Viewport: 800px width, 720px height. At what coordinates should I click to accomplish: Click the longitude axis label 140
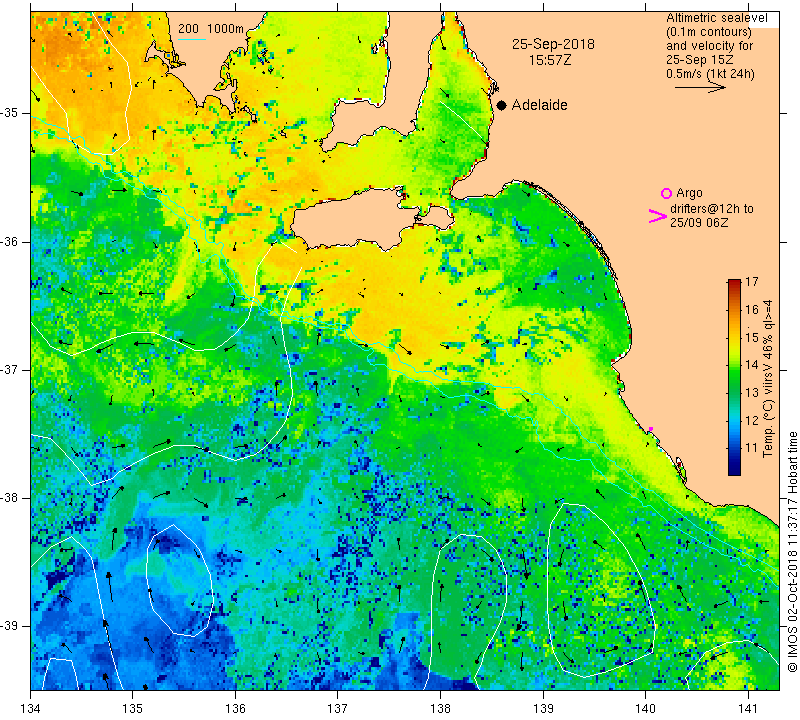click(645, 709)
